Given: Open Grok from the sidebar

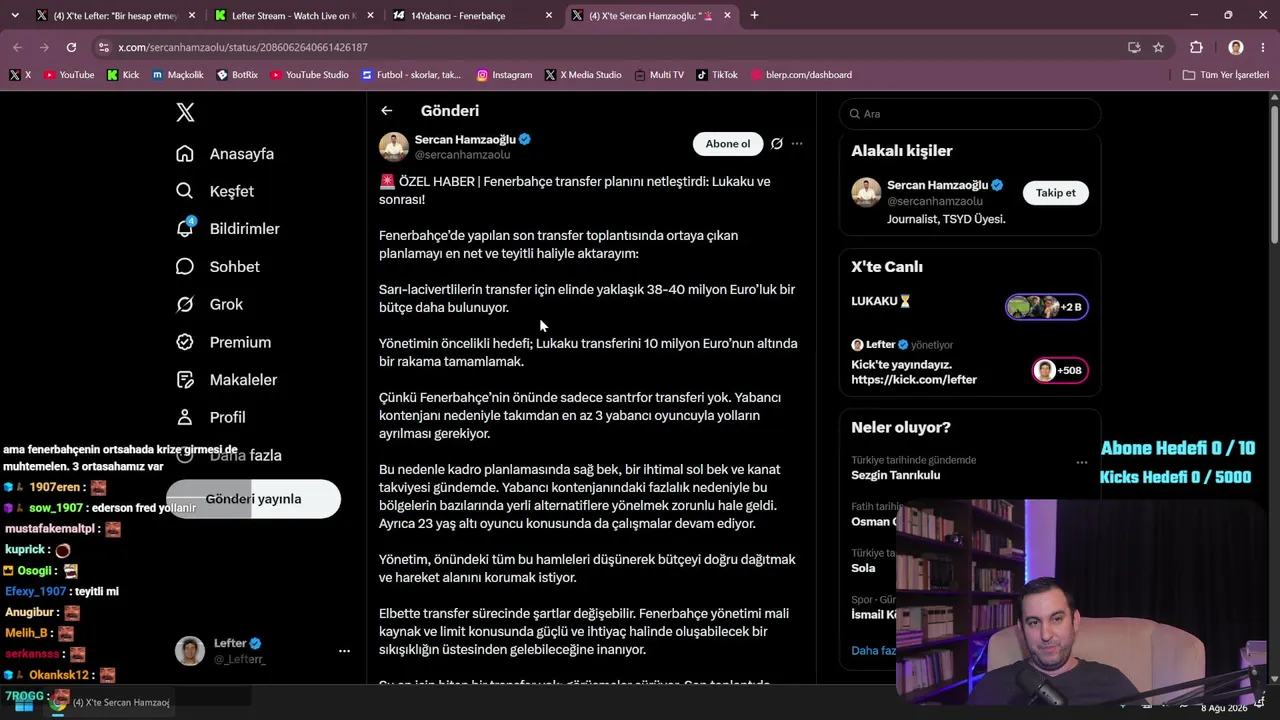Looking at the screenshot, I should point(209,304).
